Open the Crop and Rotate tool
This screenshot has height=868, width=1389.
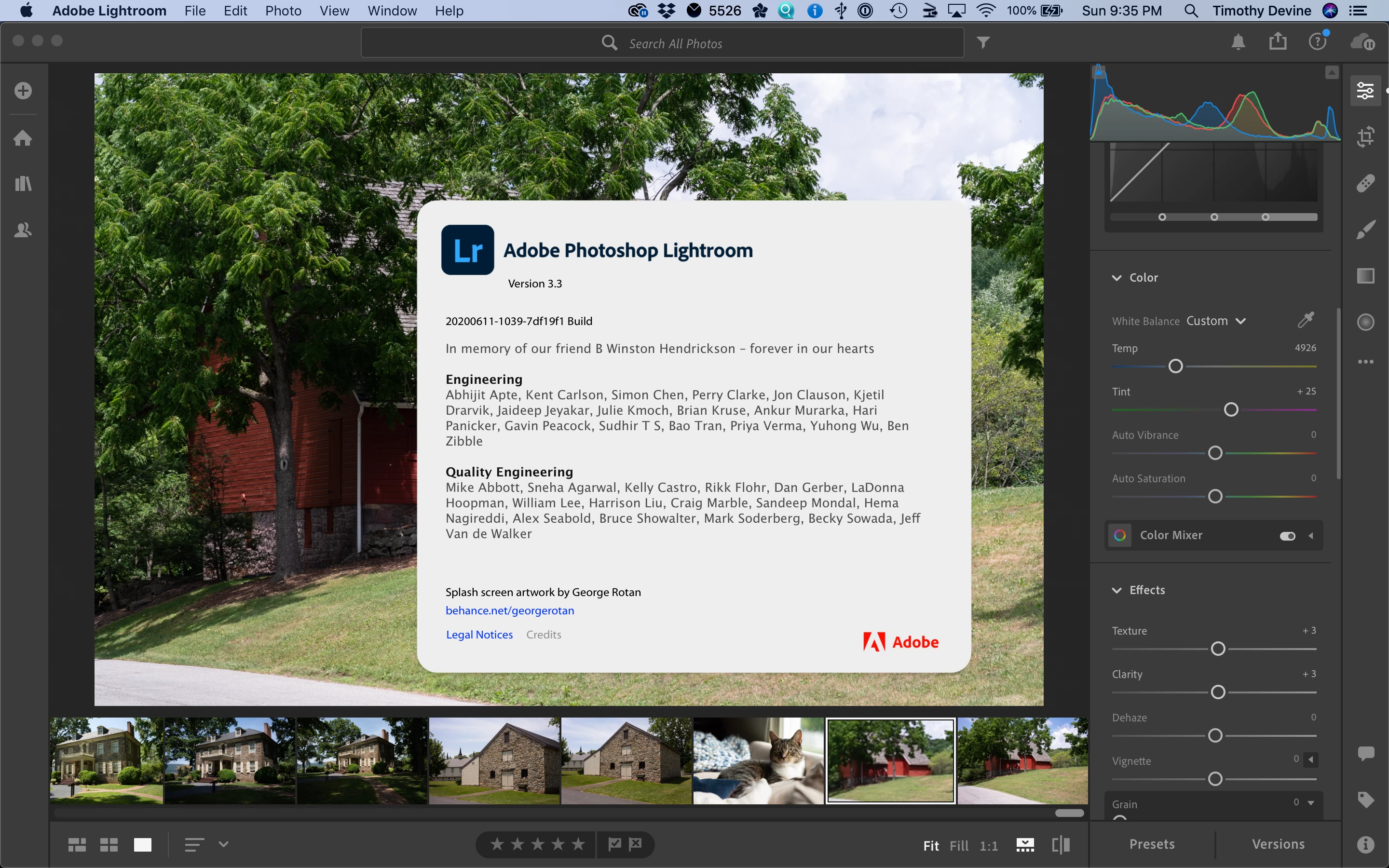(1365, 136)
